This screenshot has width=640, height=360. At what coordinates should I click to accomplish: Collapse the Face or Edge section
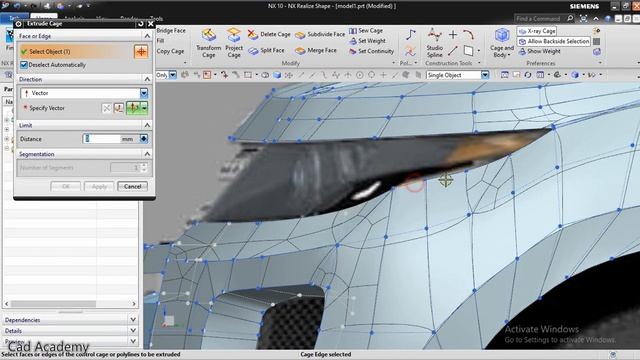(x=147, y=36)
